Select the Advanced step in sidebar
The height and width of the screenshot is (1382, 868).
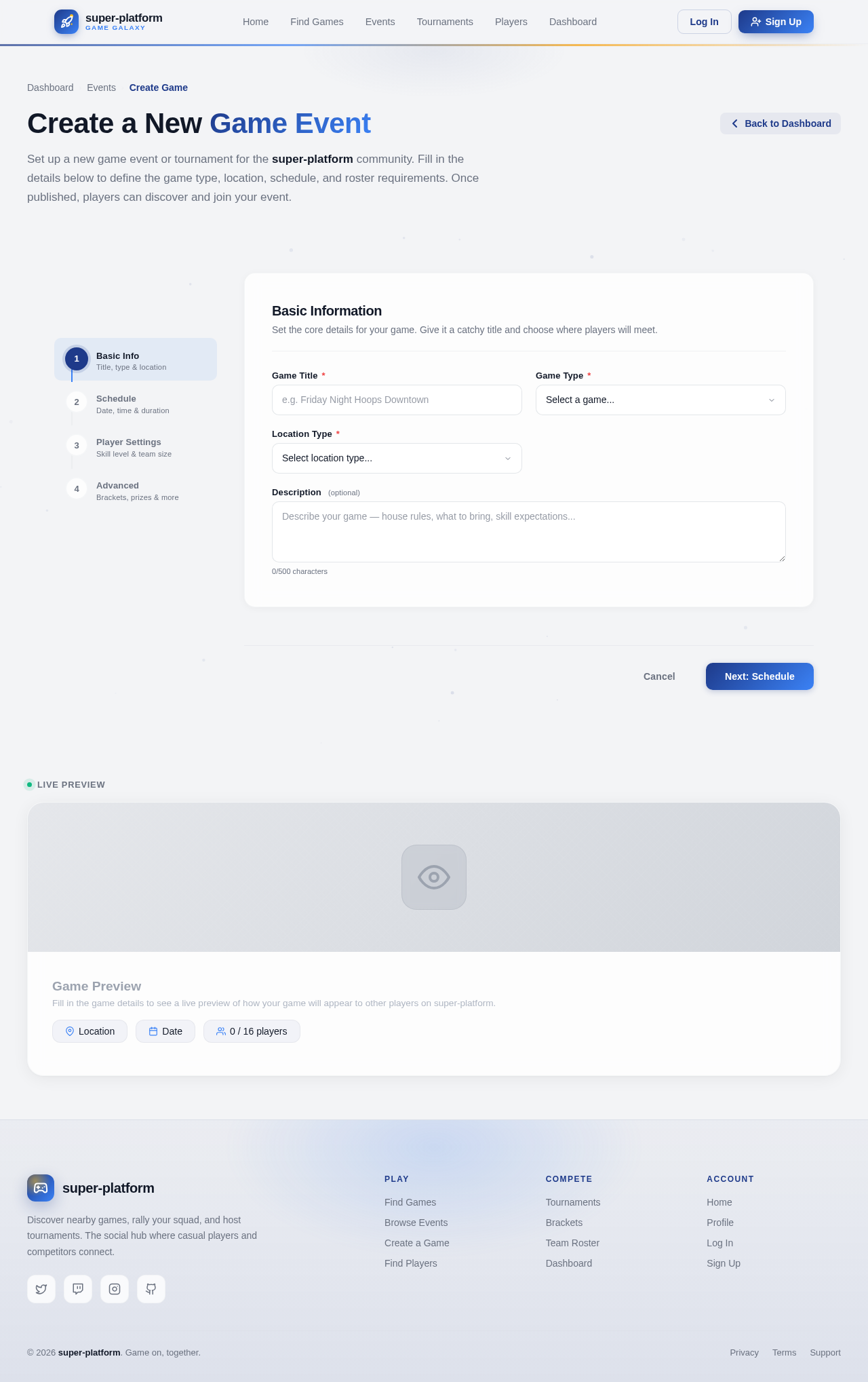coord(136,490)
